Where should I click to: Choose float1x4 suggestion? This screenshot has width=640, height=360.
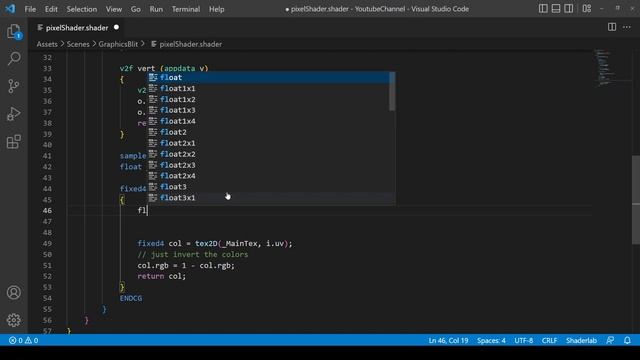[x=268, y=121]
